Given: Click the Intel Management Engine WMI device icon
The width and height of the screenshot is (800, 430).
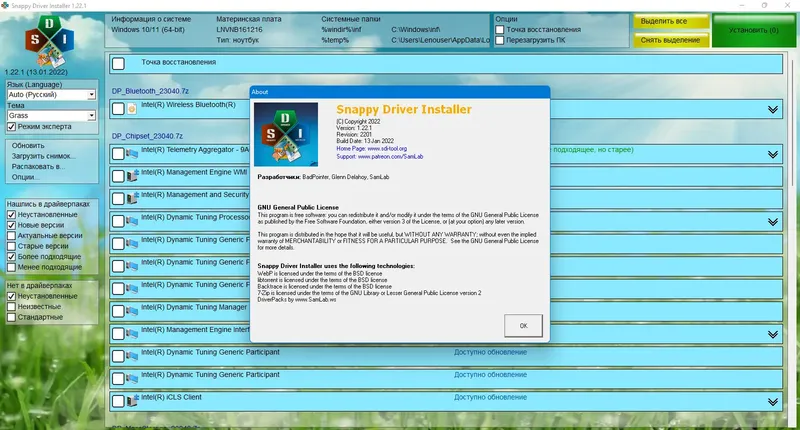Looking at the screenshot, I should [132, 176].
